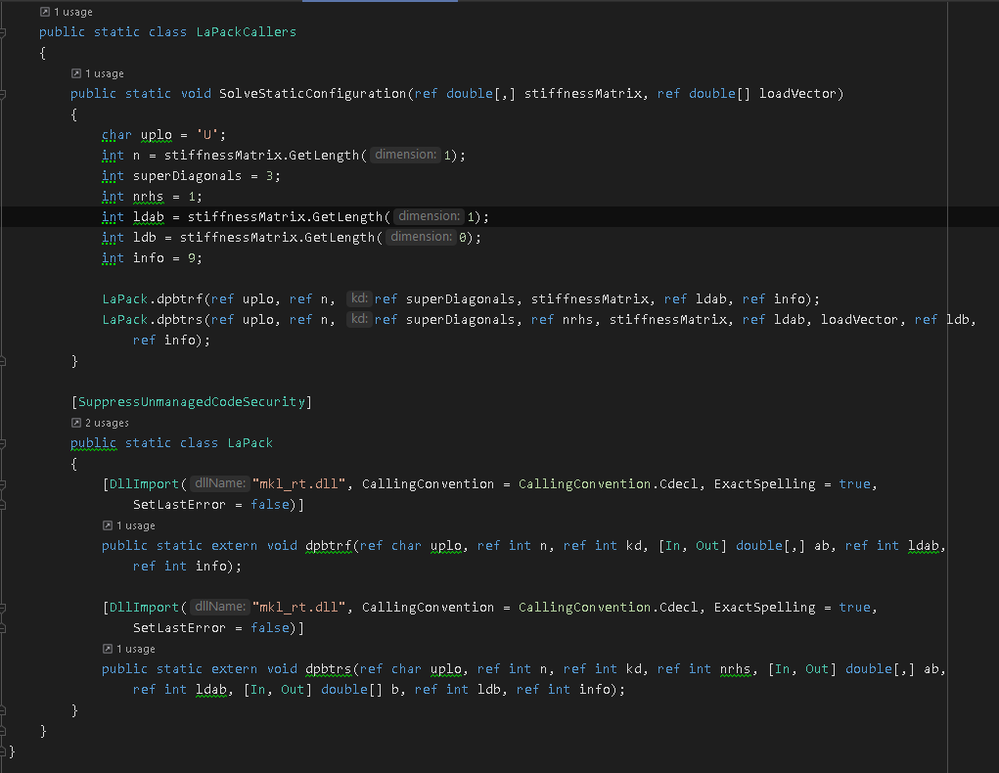Click the 'kd:' hint in dpbtrf call
This screenshot has height=773, width=999.
tap(359, 298)
